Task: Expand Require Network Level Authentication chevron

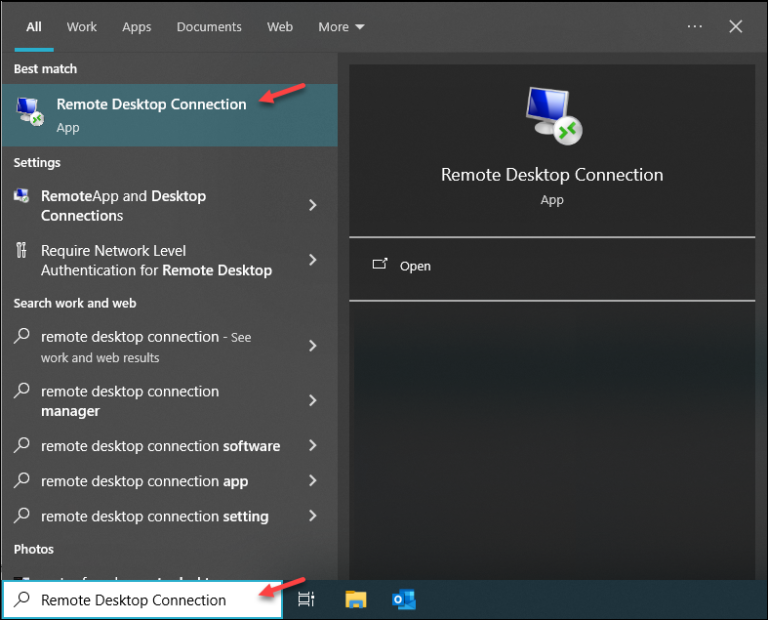Action: [312, 260]
